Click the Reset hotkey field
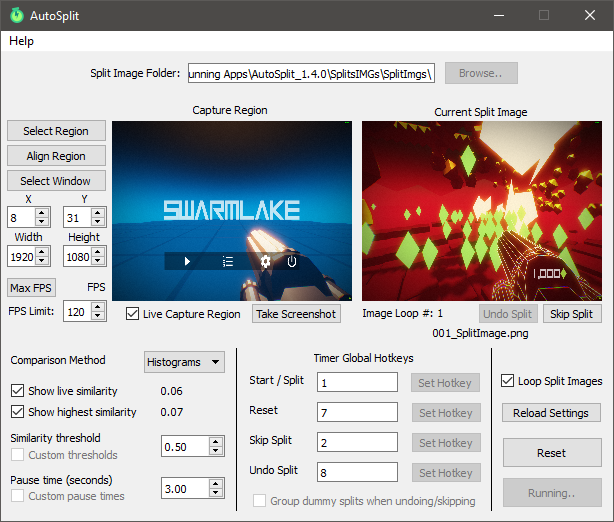The image size is (614, 522). 358,412
